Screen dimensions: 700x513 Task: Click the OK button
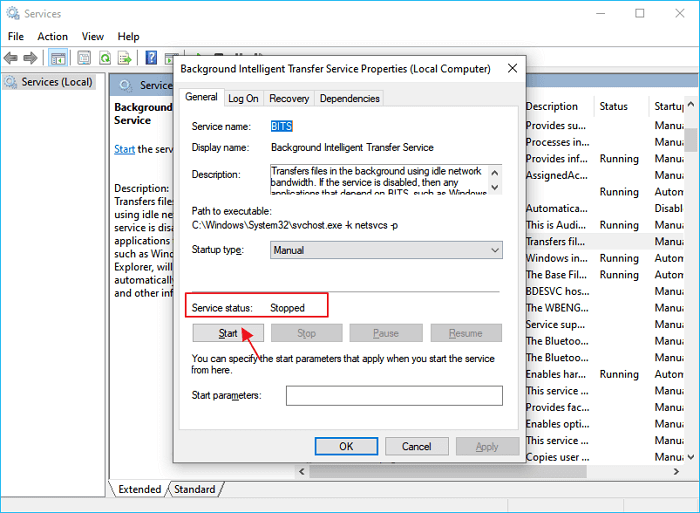pyautogui.click(x=346, y=446)
